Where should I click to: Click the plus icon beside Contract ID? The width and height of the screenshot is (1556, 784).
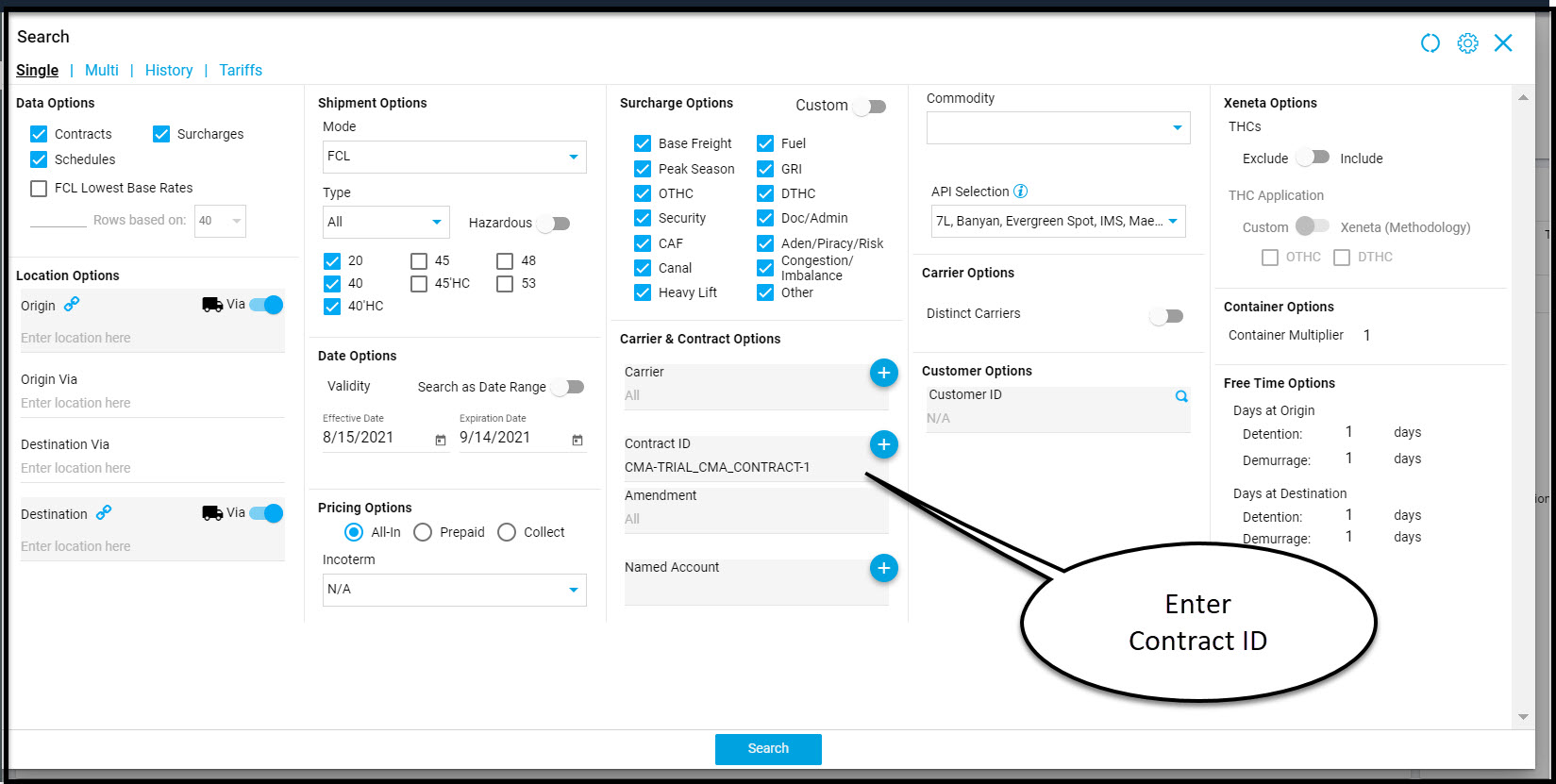883,444
